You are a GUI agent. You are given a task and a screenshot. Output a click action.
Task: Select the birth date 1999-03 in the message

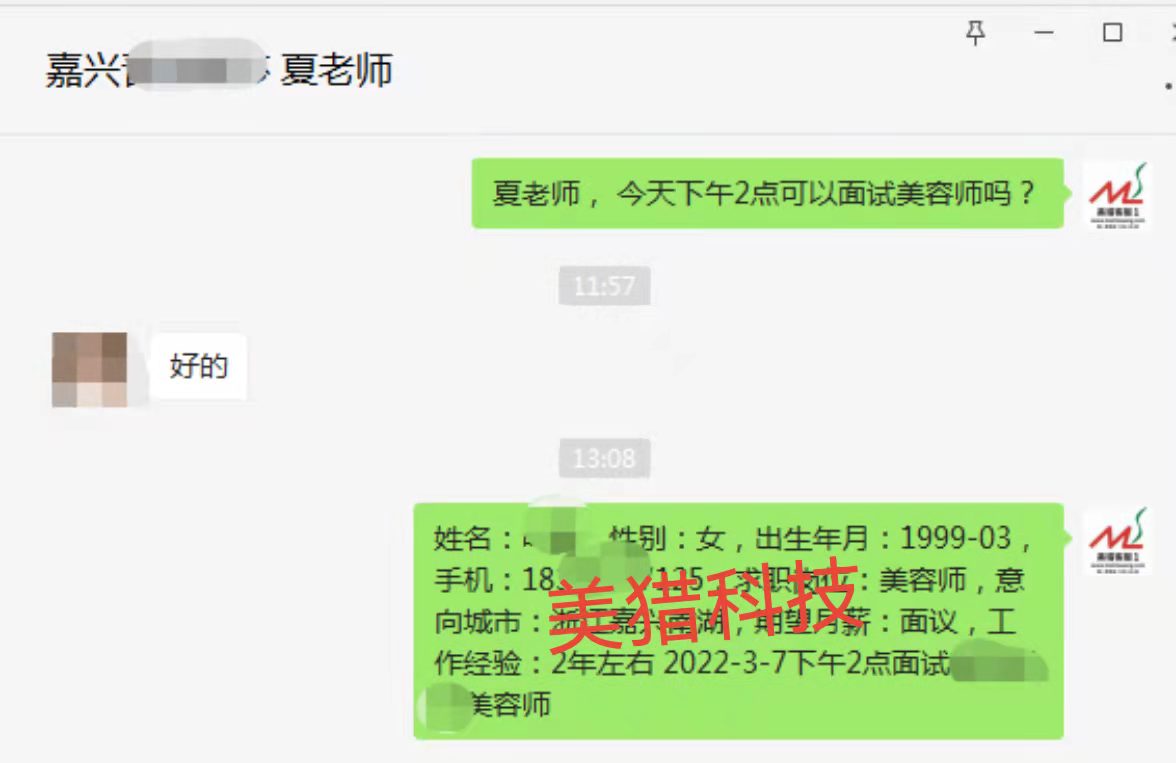956,538
